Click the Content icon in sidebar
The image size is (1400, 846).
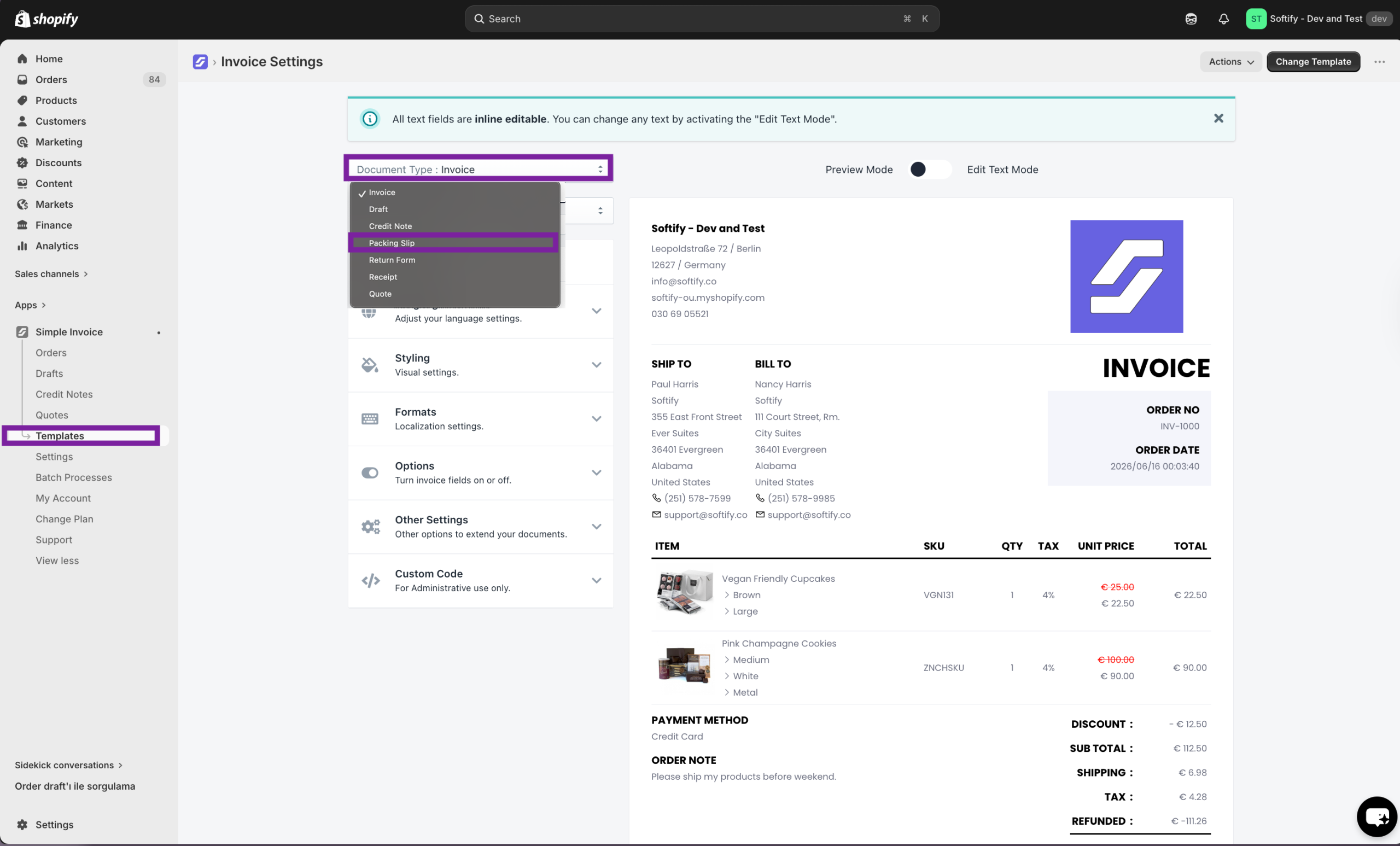pos(22,184)
